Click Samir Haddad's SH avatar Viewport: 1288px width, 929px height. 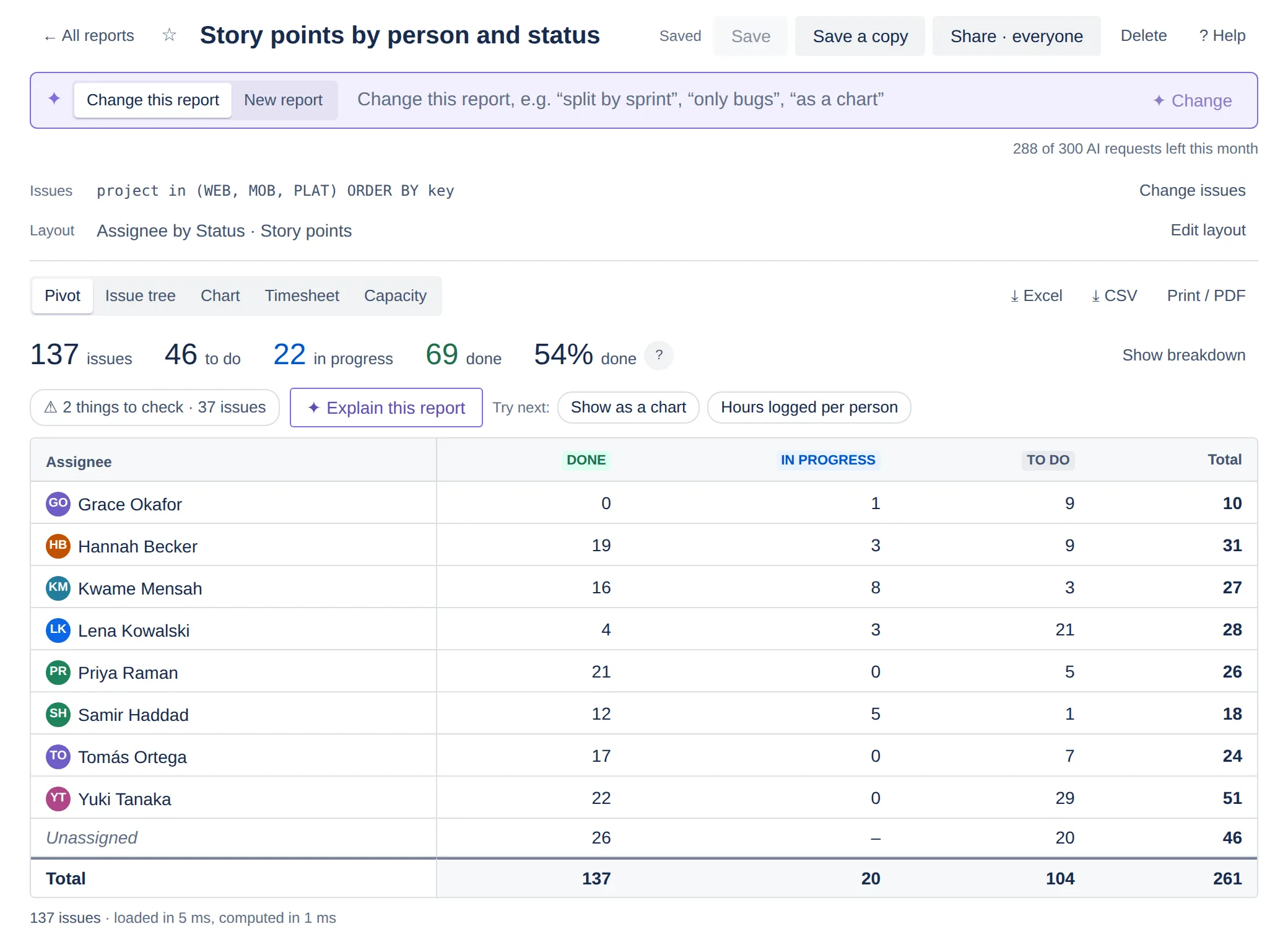58,714
